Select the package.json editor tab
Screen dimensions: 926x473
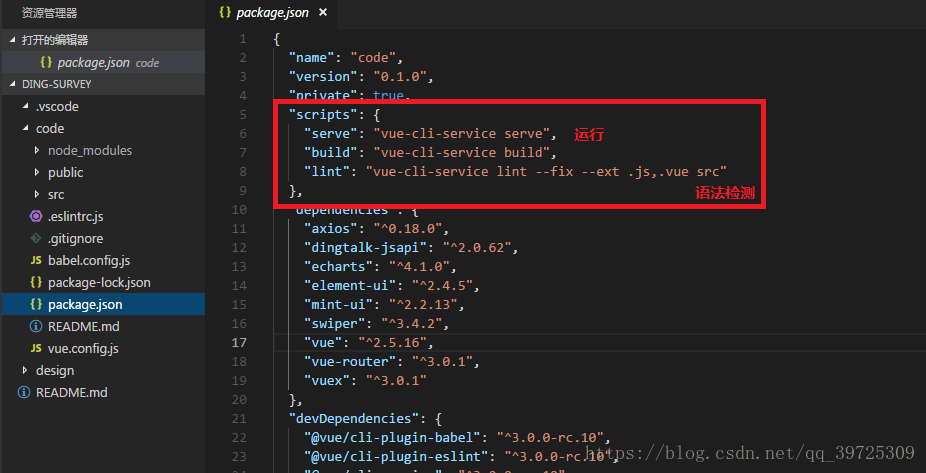[x=272, y=12]
